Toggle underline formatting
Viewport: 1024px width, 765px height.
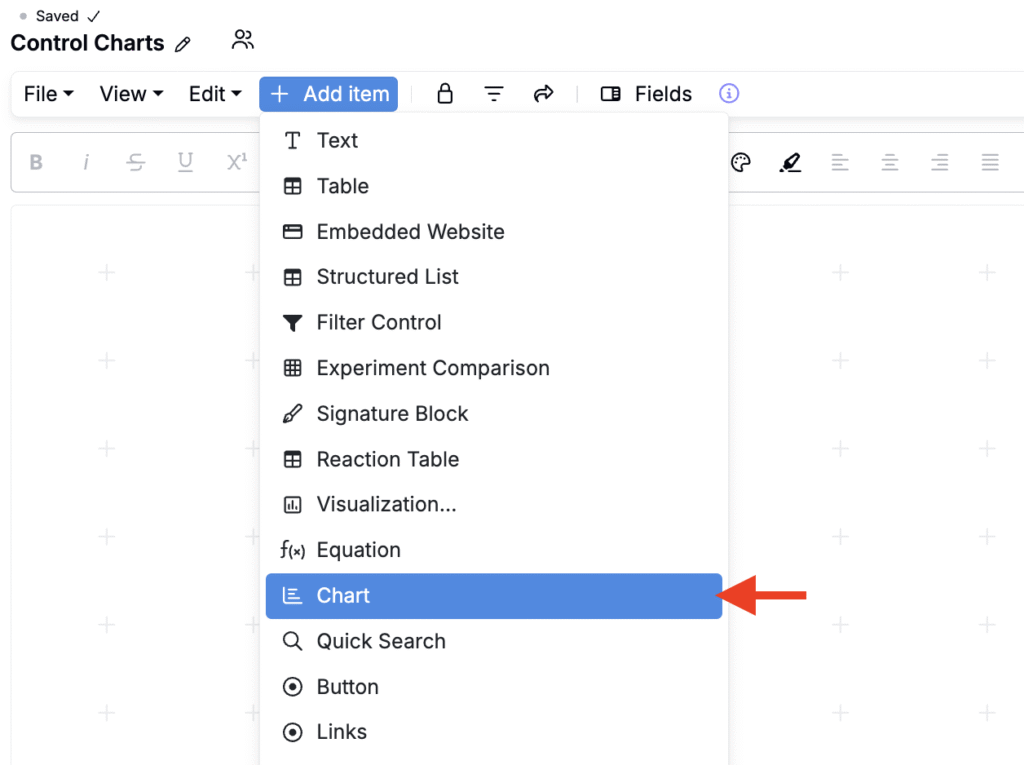(185, 162)
